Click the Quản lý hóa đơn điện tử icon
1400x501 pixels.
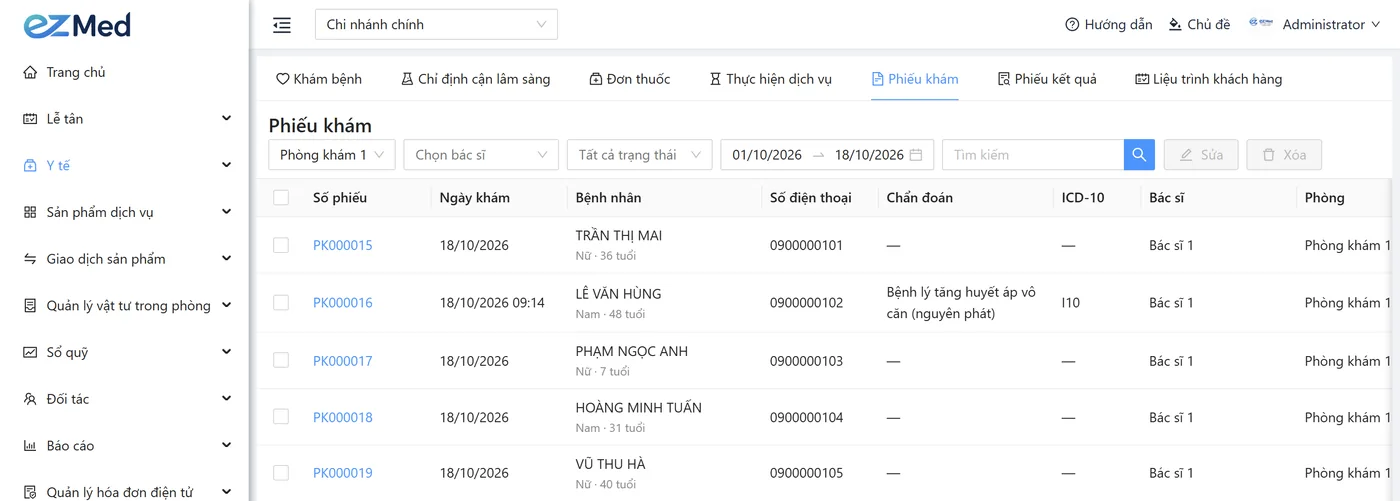30,492
